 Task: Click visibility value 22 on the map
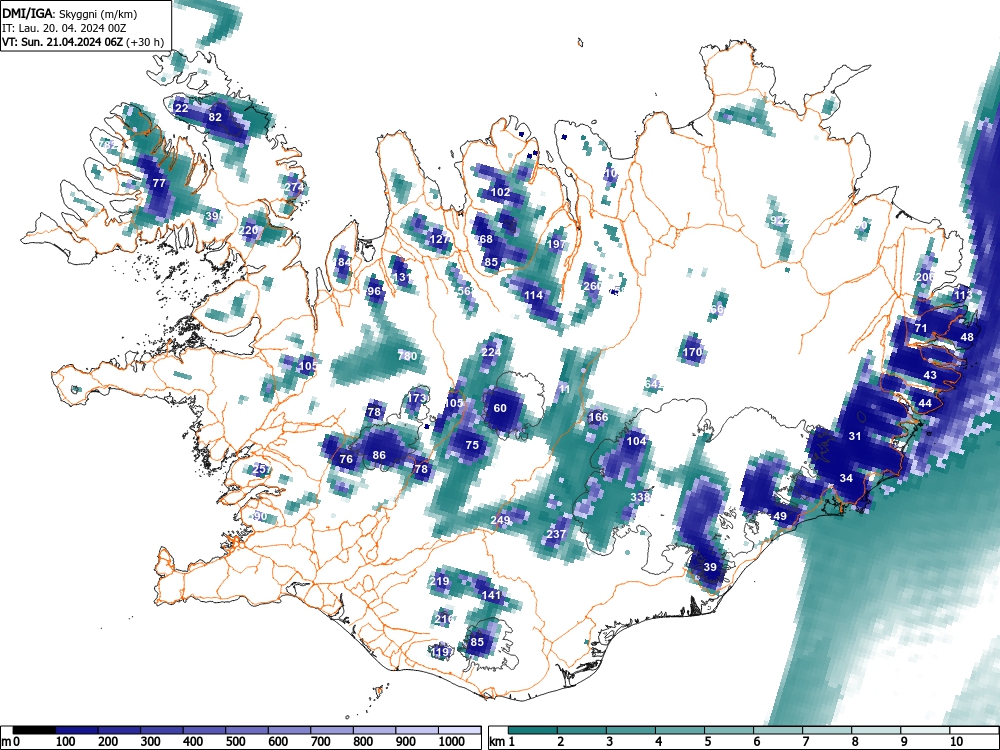click(x=181, y=108)
